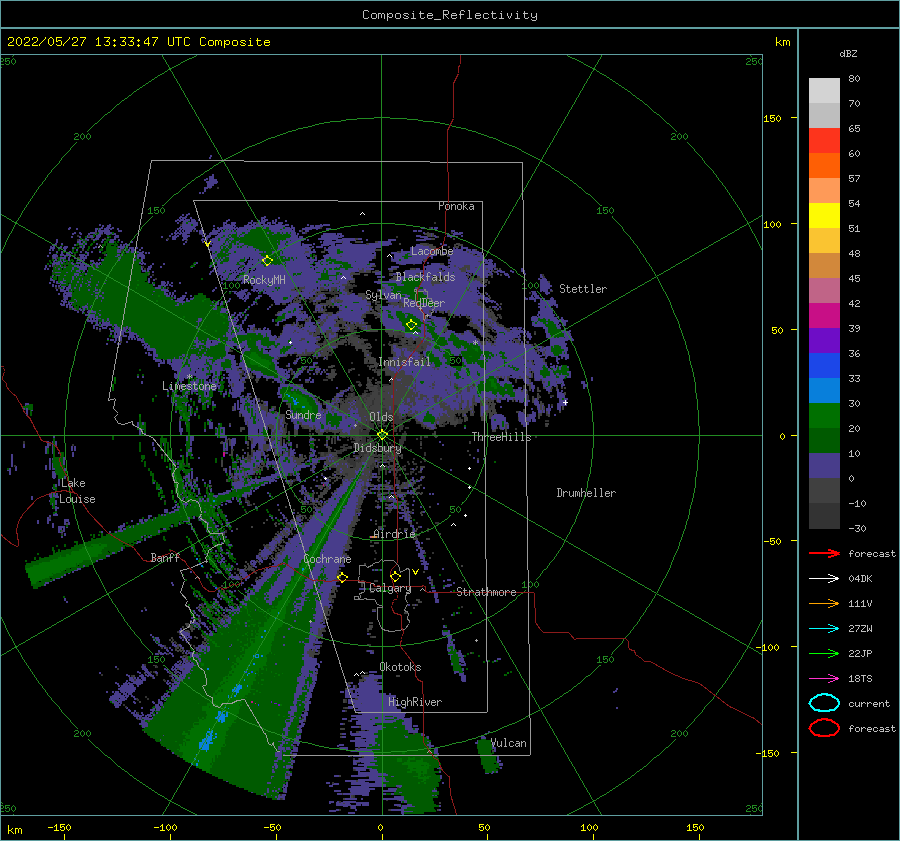Image resolution: width=900 pixels, height=841 pixels.
Task: Pick the slate purple 0-10 dBZ swatch
Action: click(x=824, y=466)
